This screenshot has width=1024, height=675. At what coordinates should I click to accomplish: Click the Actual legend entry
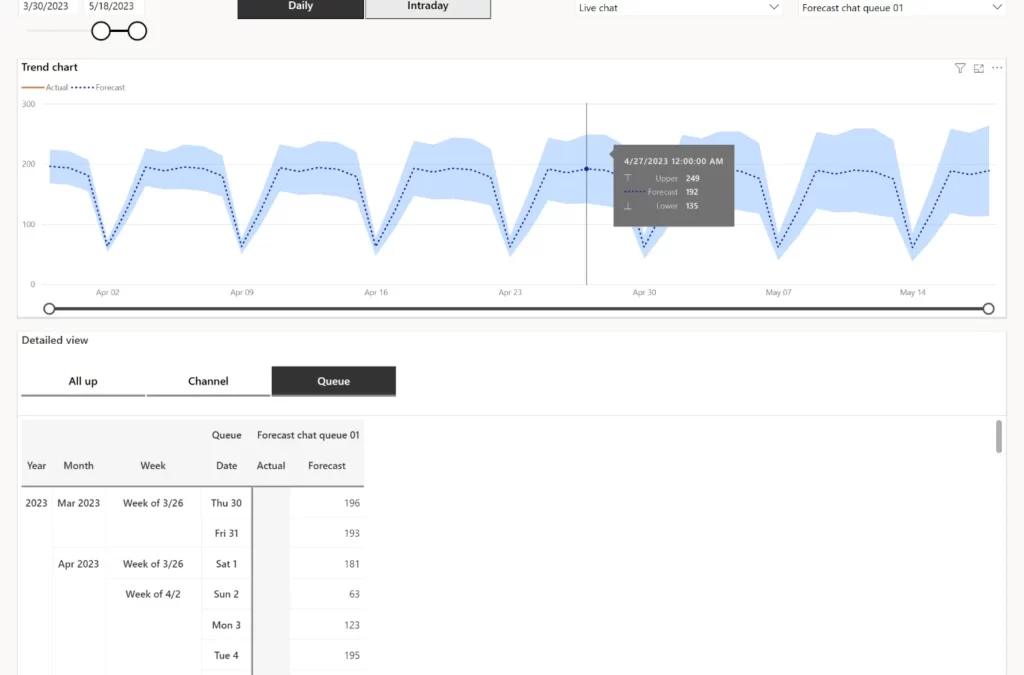click(45, 87)
